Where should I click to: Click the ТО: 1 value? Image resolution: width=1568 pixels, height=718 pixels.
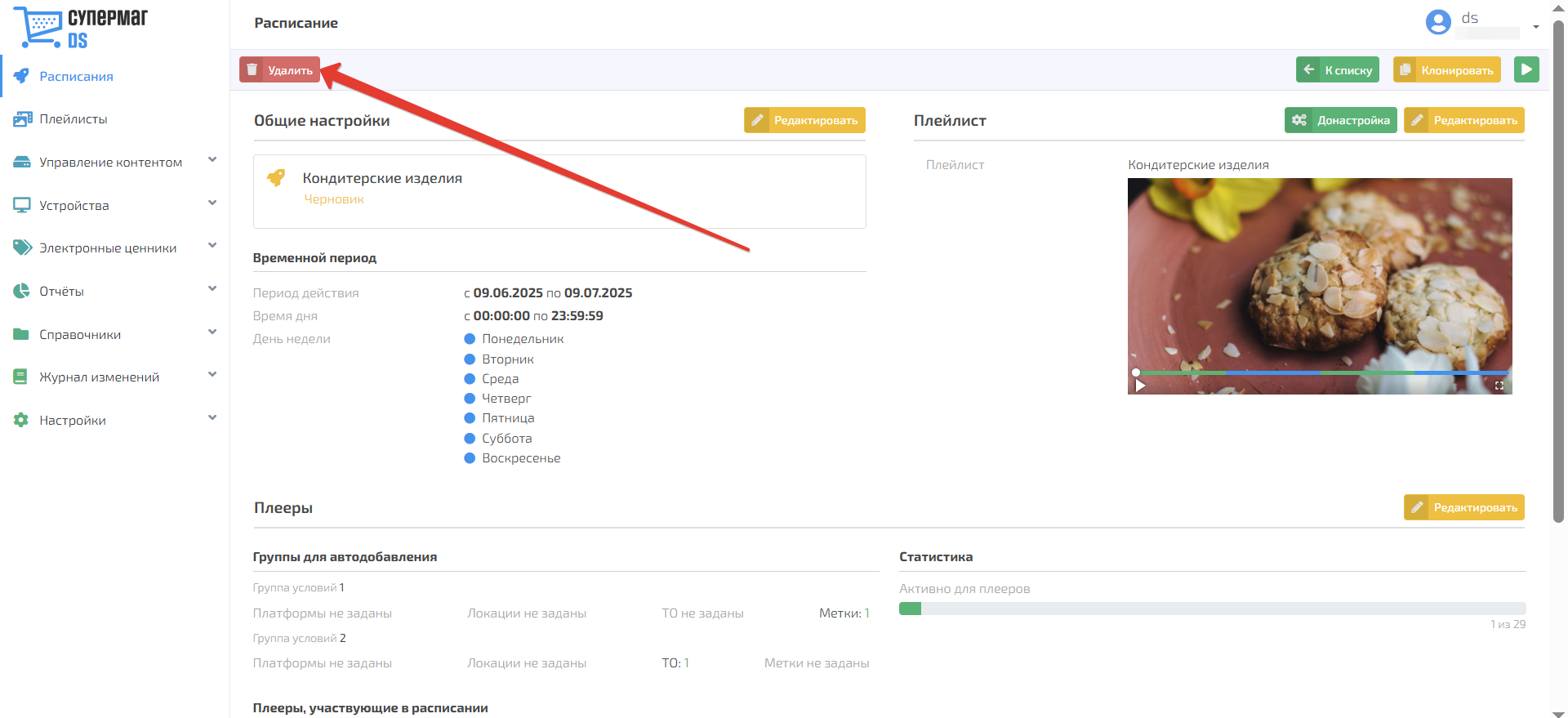click(x=675, y=663)
